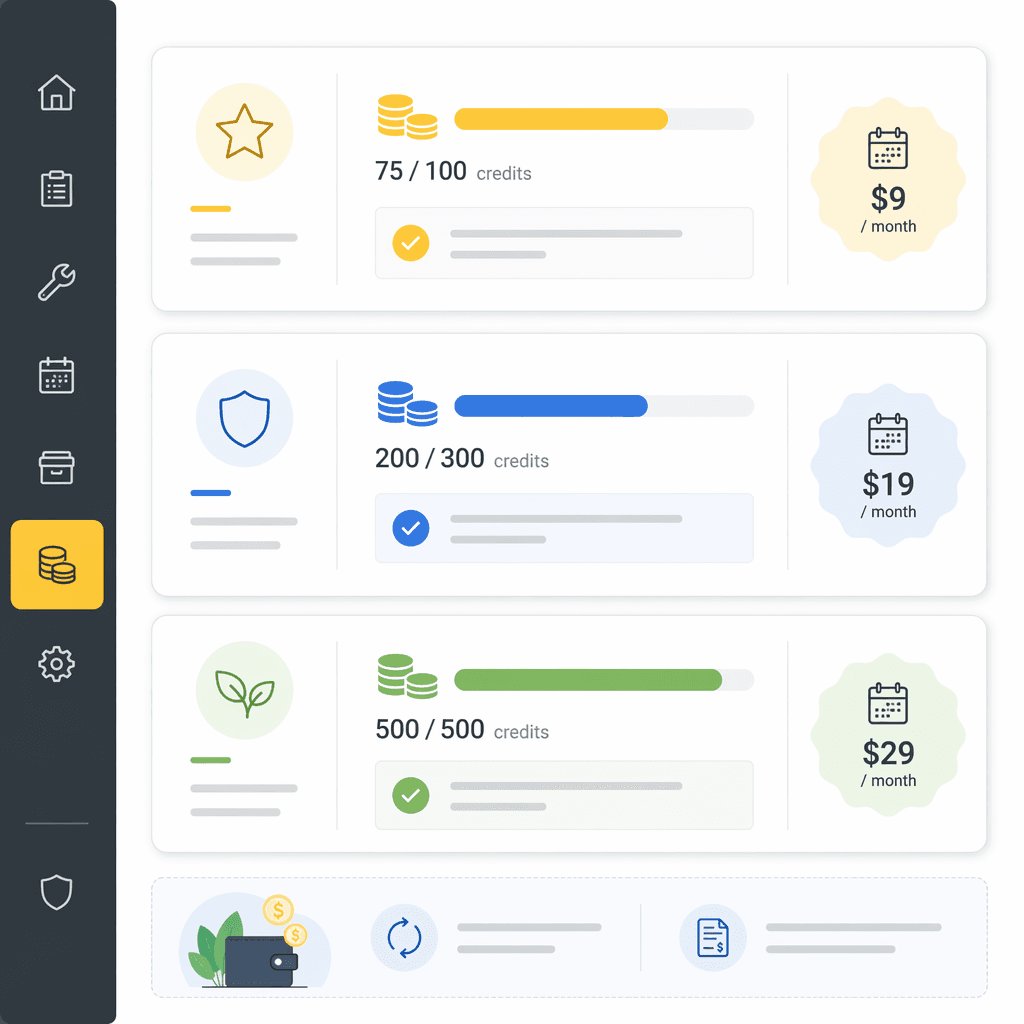Click the blue refresh arrows icon

(404, 938)
